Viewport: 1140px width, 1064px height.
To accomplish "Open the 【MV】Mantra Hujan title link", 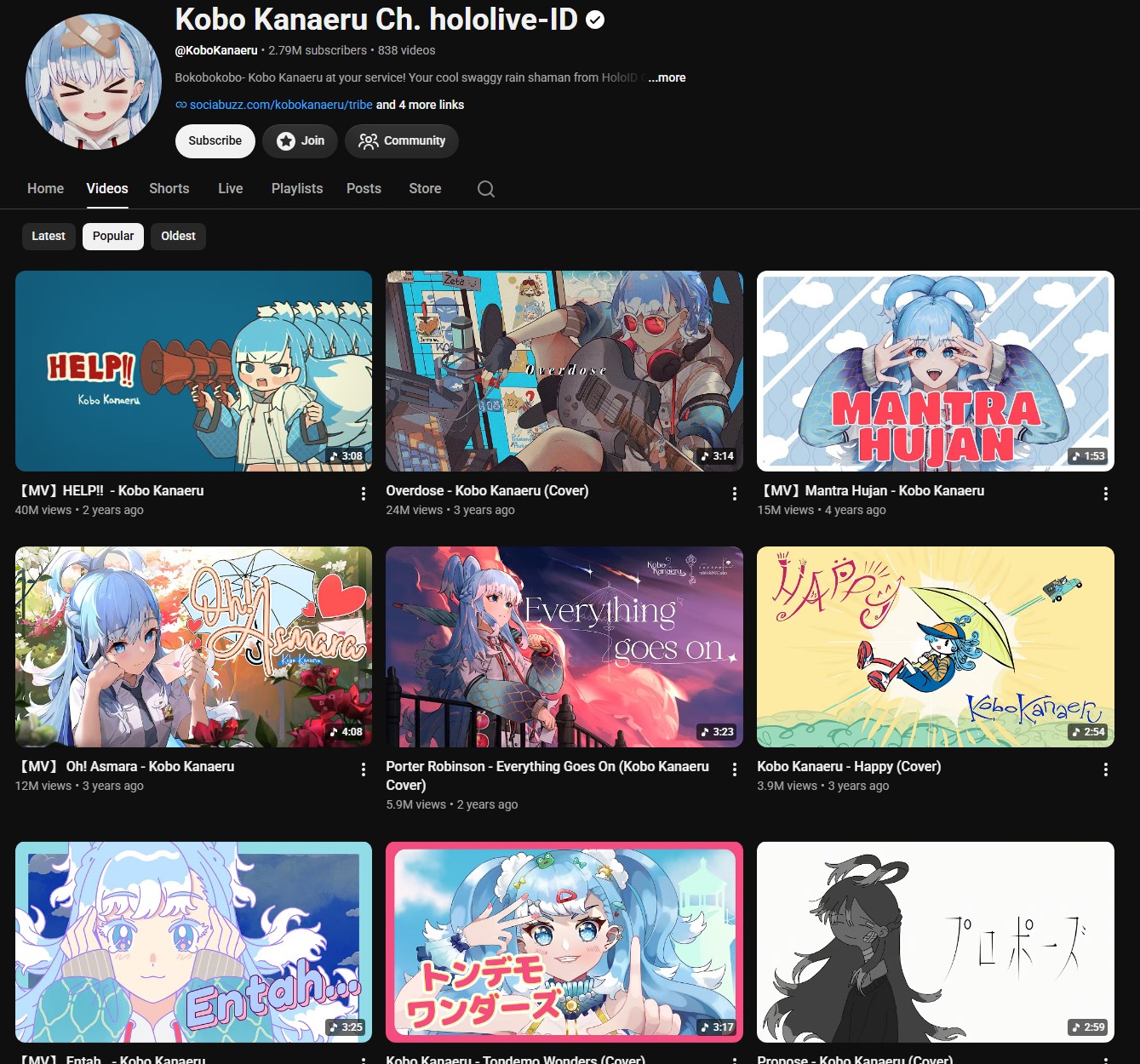I will tap(871, 491).
